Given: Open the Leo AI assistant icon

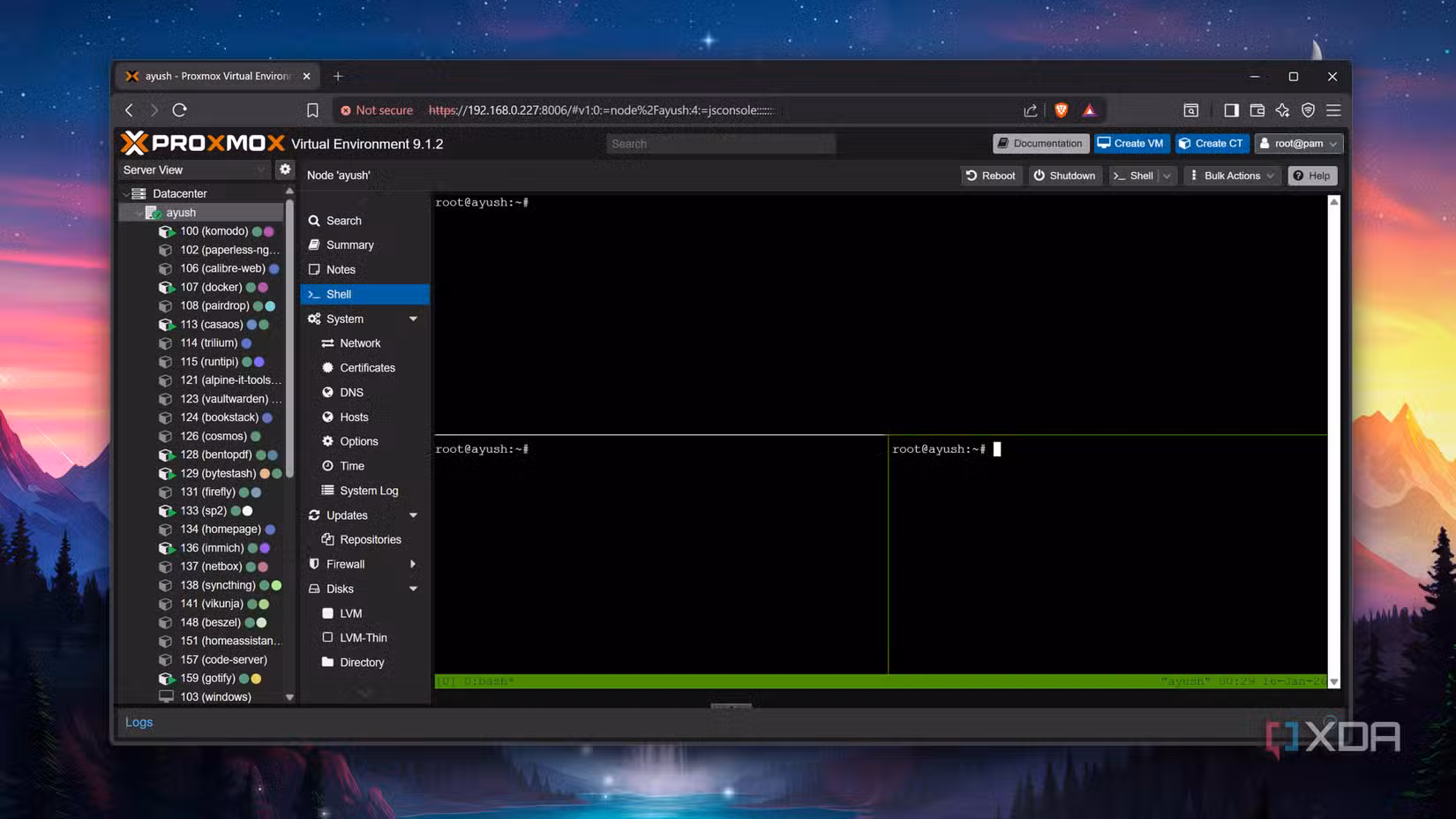Looking at the screenshot, I should pos(1282,110).
